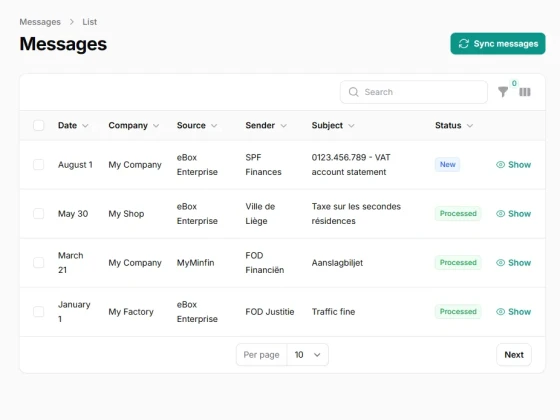Click the Sync messages button
This screenshot has height=420, width=560.
click(x=498, y=44)
